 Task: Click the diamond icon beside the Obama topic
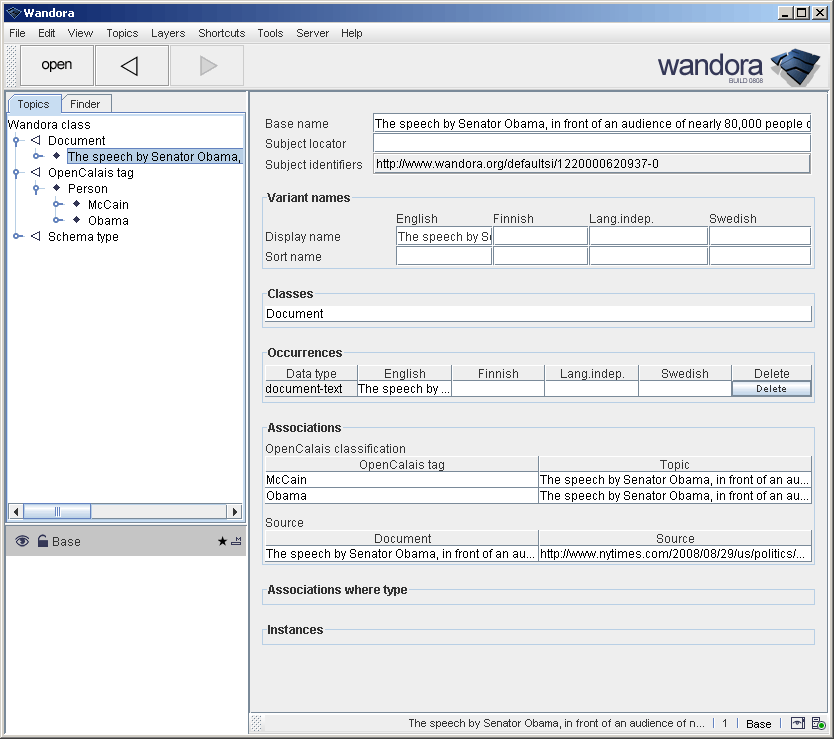[x=77, y=220]
